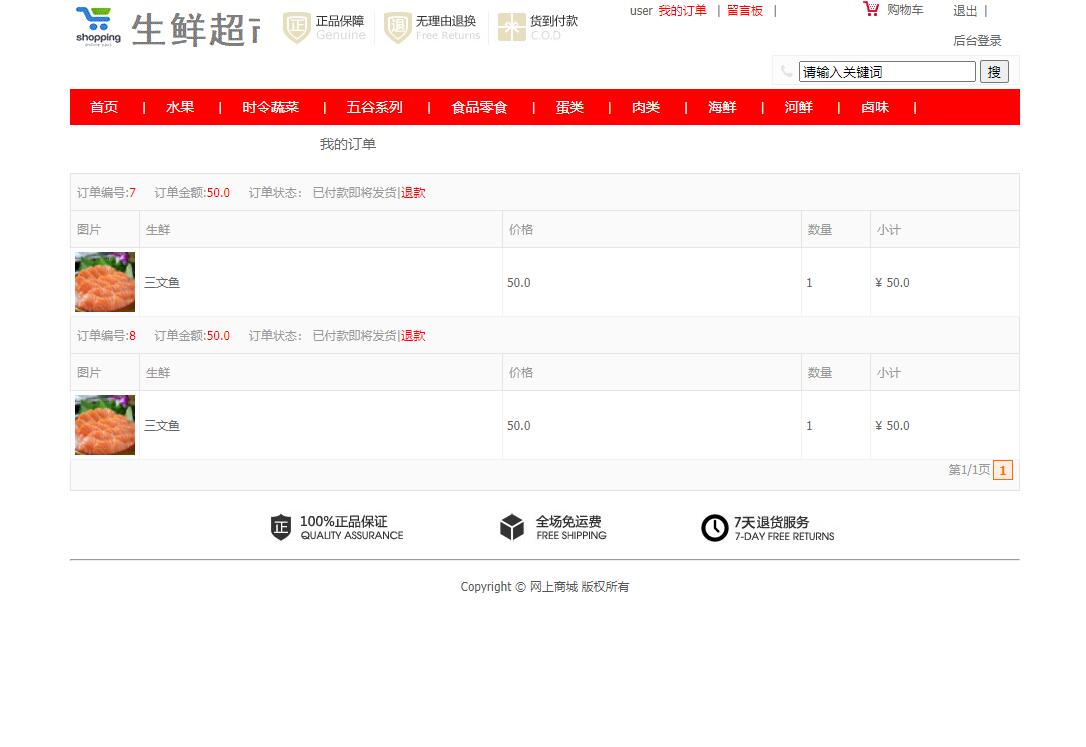Click the 留言板 message board link
1086x747 pixels.
point(745,10)
